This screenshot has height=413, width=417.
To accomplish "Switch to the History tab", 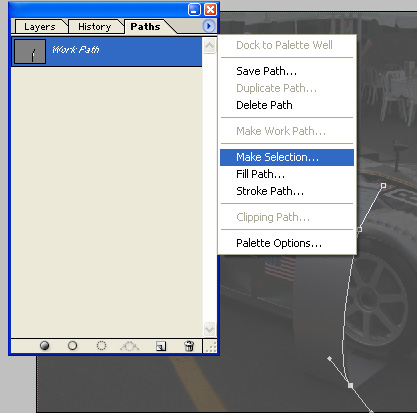I will tap(95, 27).
